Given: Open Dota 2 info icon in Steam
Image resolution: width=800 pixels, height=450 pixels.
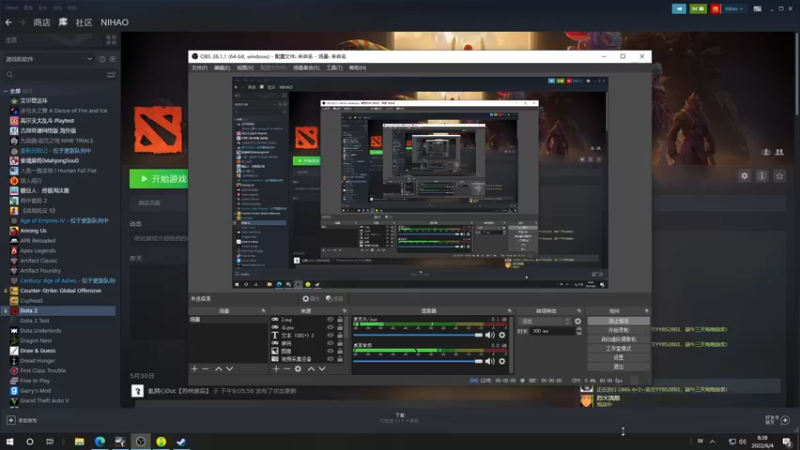Looking at the screenshot, I should tap(762, 176).
